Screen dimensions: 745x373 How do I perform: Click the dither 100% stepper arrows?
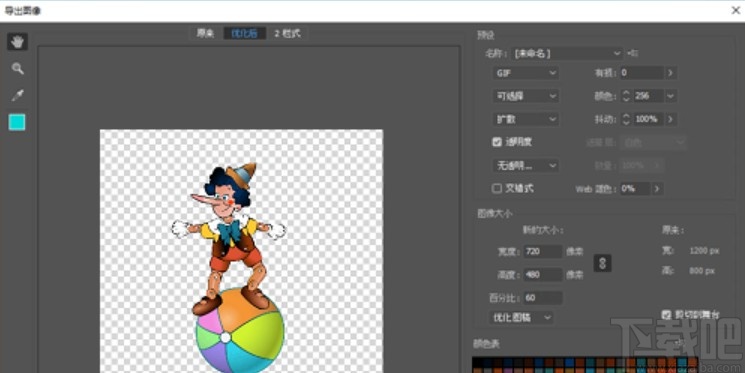(626, 119)
